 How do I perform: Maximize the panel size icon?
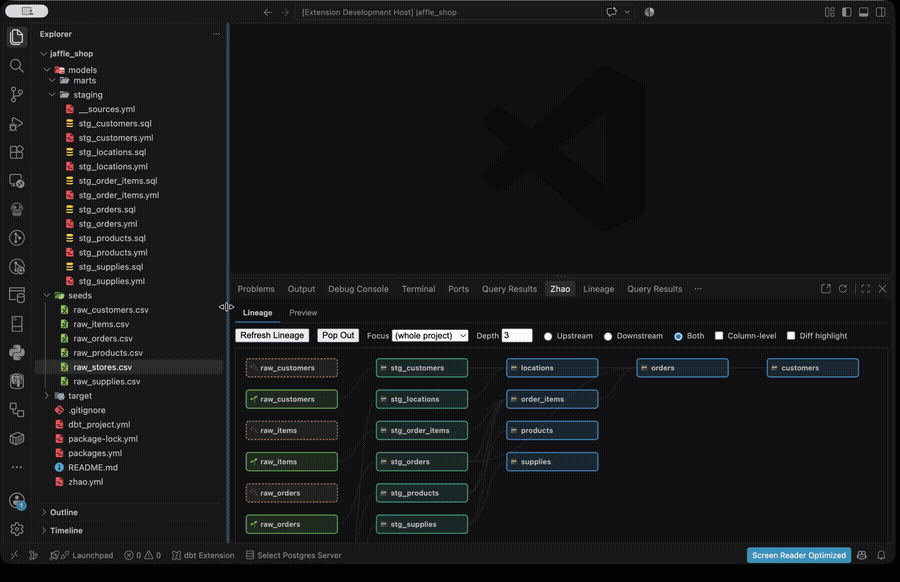click(x=866, y=289)
